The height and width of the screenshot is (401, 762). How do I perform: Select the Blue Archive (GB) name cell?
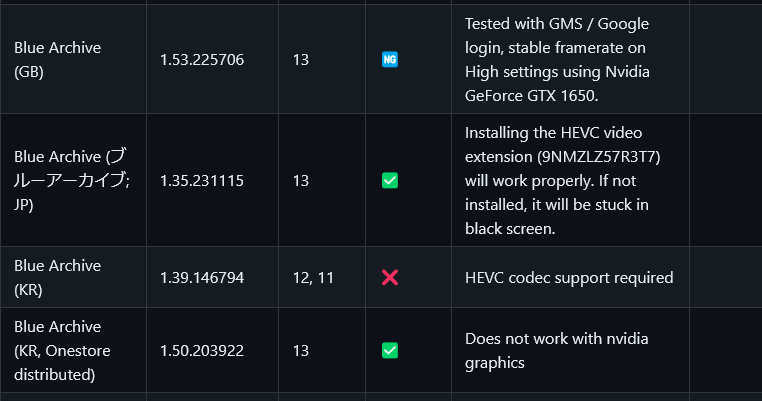(57, 60)
